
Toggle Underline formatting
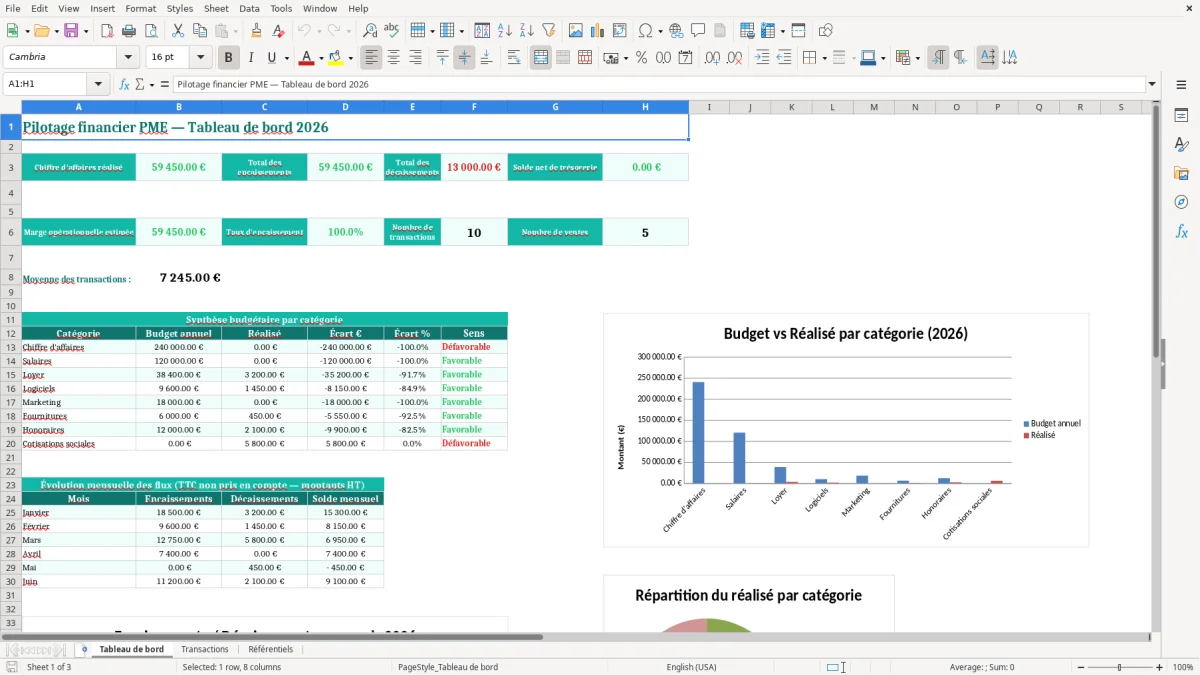point(271,58)
